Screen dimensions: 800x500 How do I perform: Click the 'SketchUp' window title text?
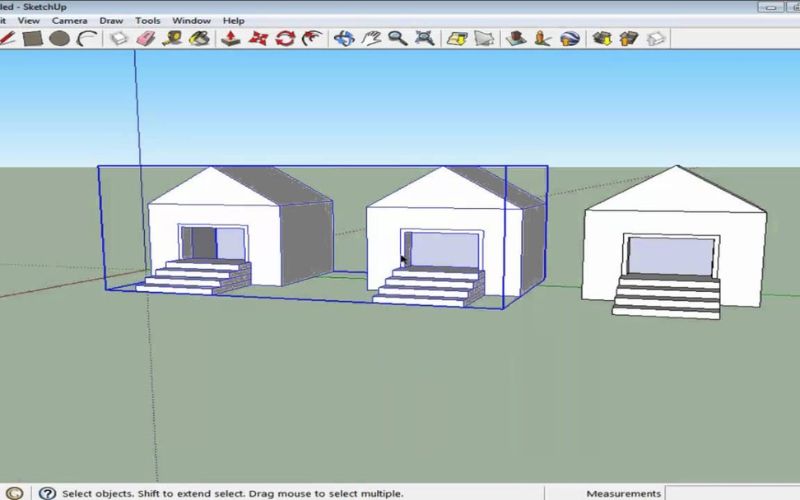(45, 7)
